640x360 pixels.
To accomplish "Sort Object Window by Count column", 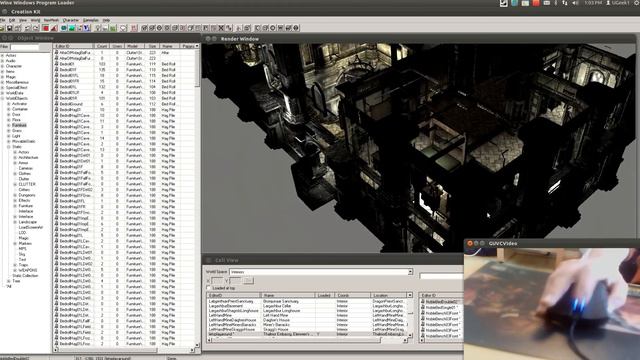I will (102, 47).
